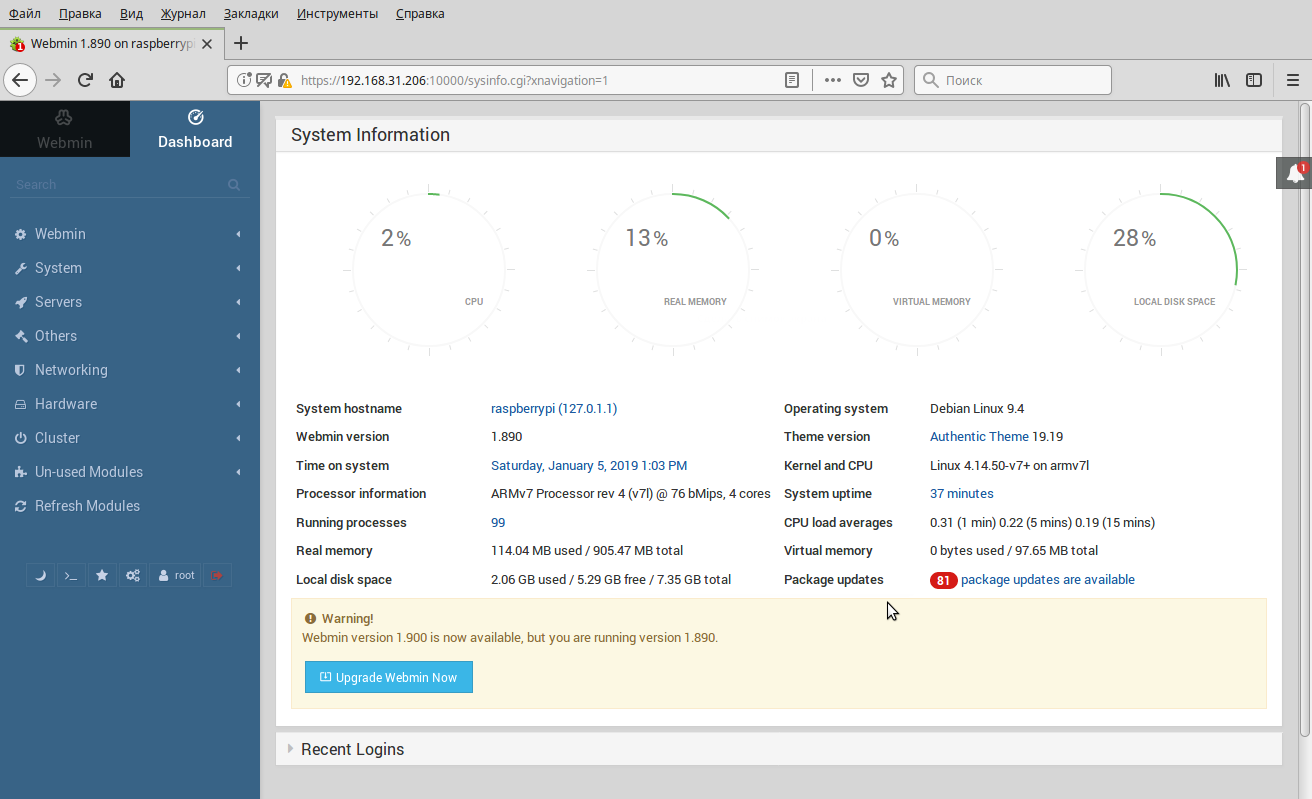The image size is (1312, 799).
Task: Click the browser Forward arrow button
Action: 54,80
